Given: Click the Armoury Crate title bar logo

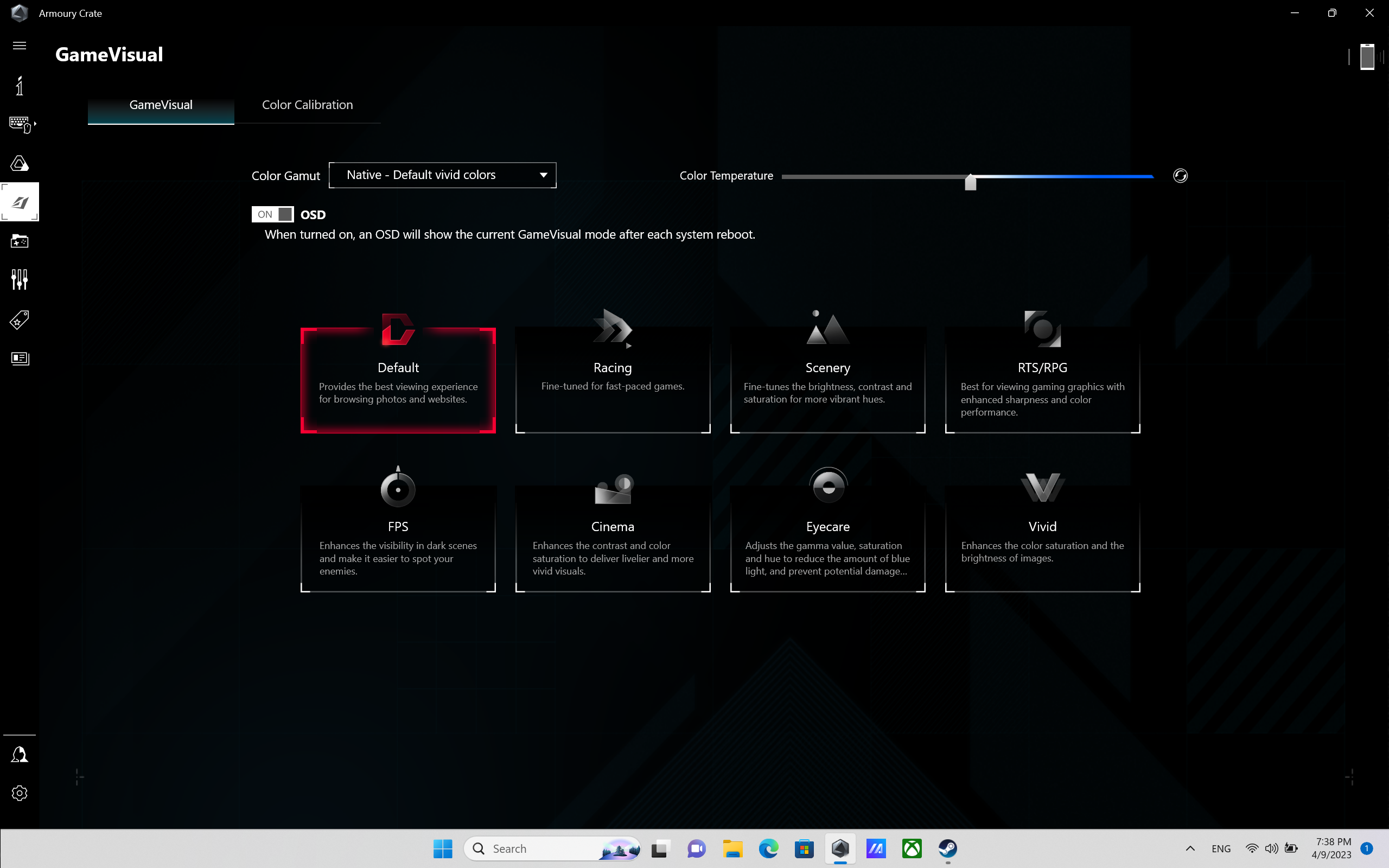Looking at the screenshot, I should (20, 12).
